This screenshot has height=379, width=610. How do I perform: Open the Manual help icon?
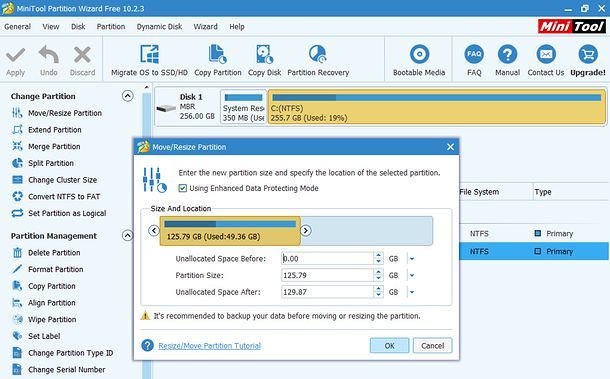(x=508, y=54)
